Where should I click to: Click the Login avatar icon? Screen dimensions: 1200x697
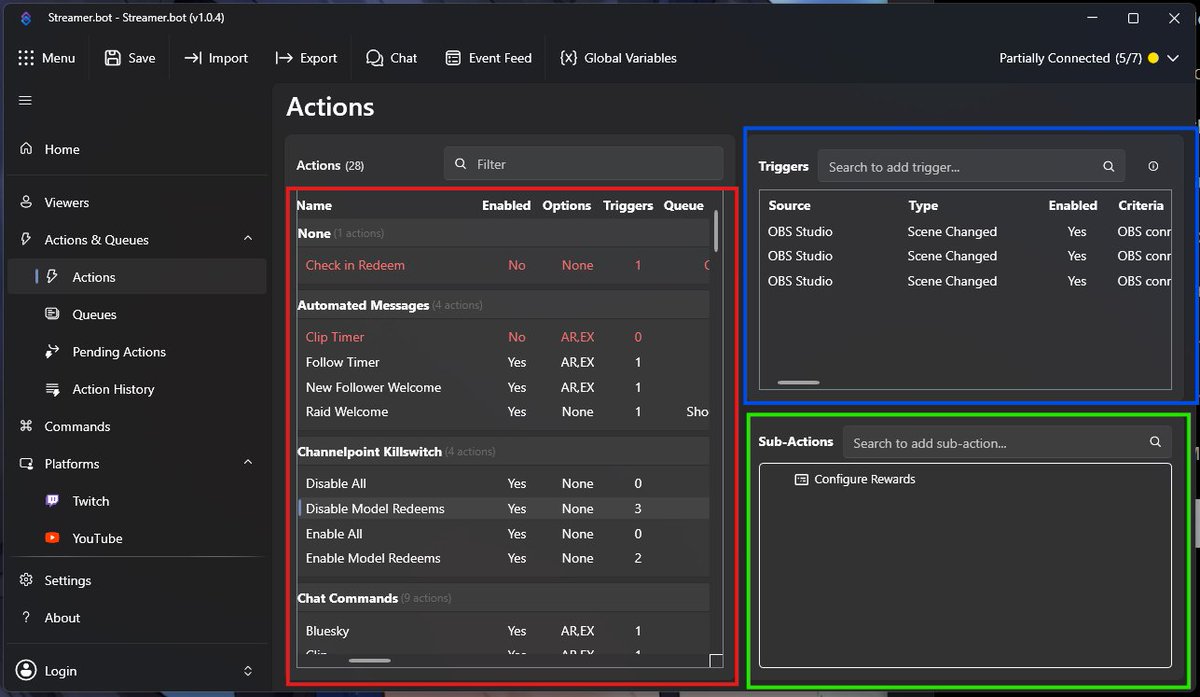click(26, 671)
